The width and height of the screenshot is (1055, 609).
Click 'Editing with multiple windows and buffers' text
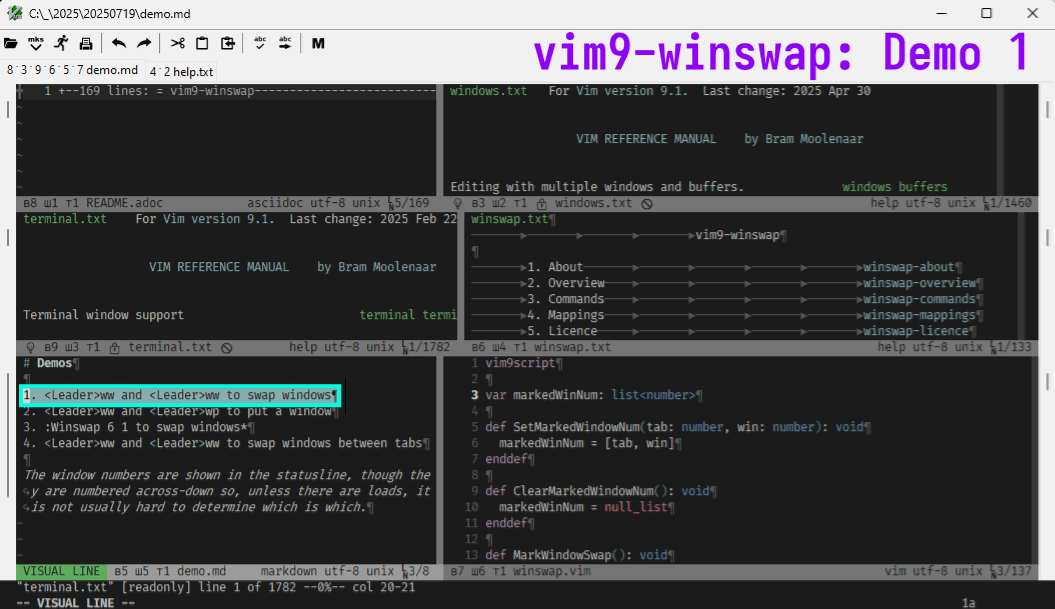(x=597, y=187)
